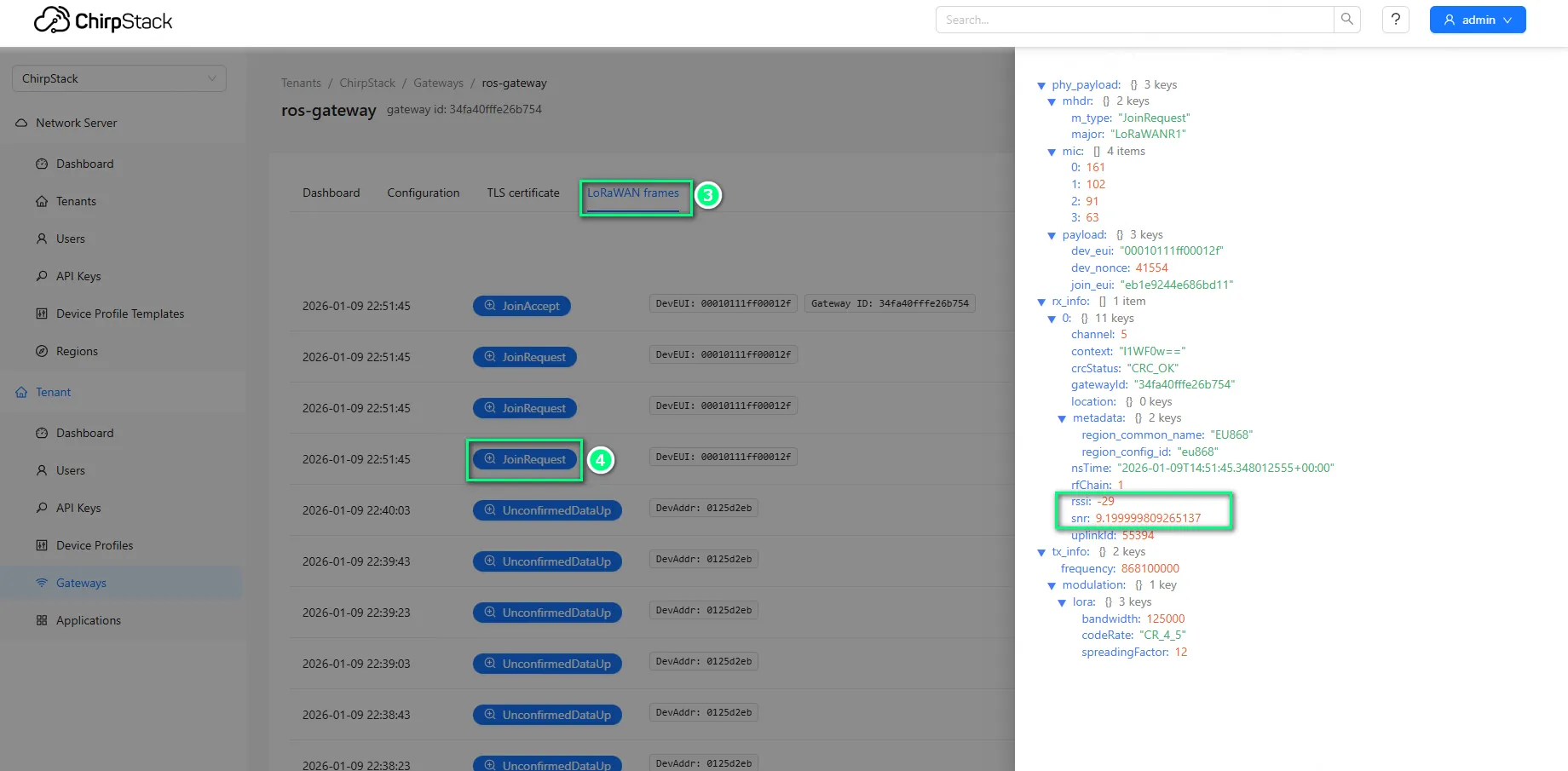Open the TLS certificate tab
1568x771 pixels.
click(522, 193)
